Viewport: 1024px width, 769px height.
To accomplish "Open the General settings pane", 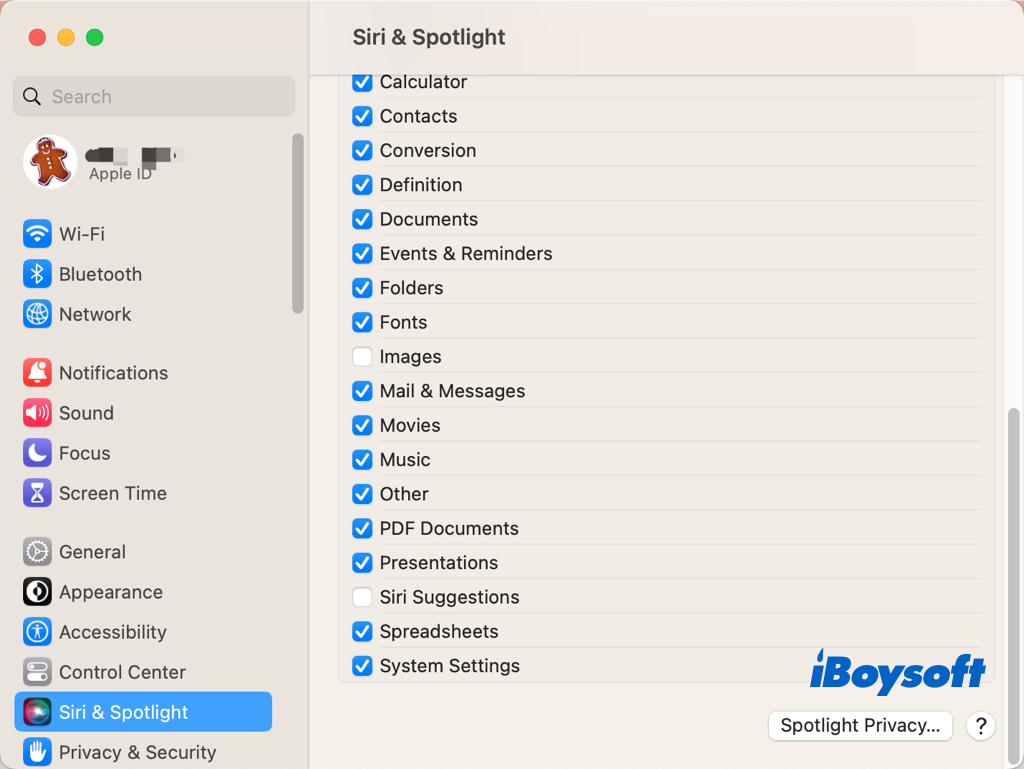I will click(91, 552).
